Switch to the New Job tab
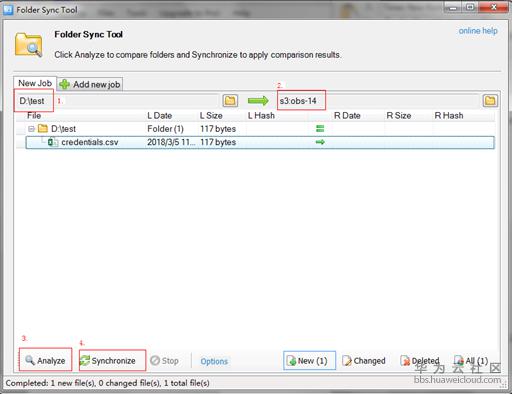The width and height of the screenshot is (512, 394). click(35, 83)
